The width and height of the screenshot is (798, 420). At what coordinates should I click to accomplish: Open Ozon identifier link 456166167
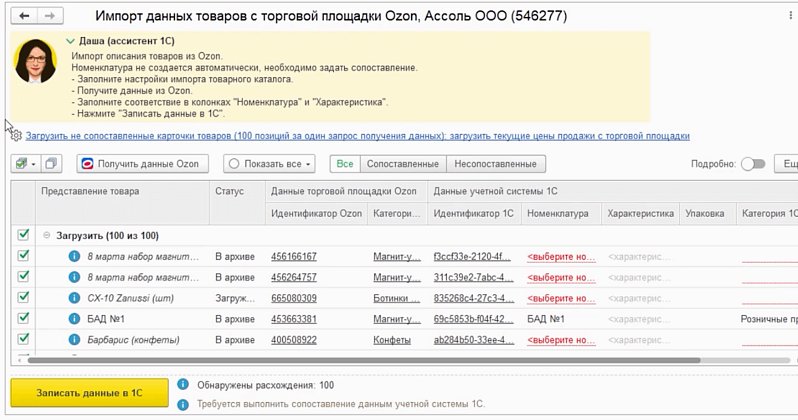[294, 257]
